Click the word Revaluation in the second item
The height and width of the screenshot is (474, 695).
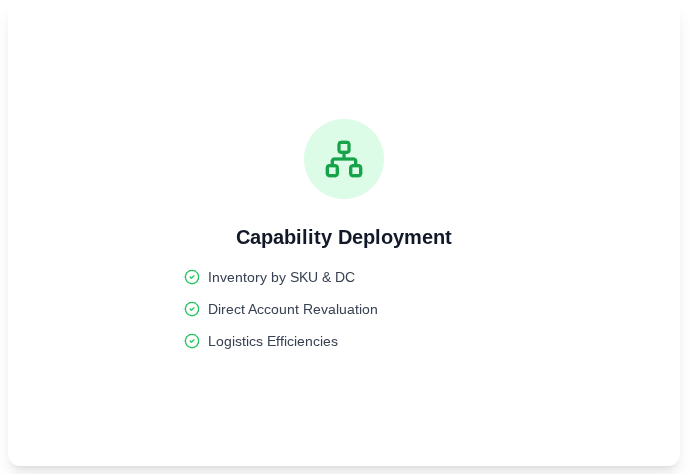341,309
